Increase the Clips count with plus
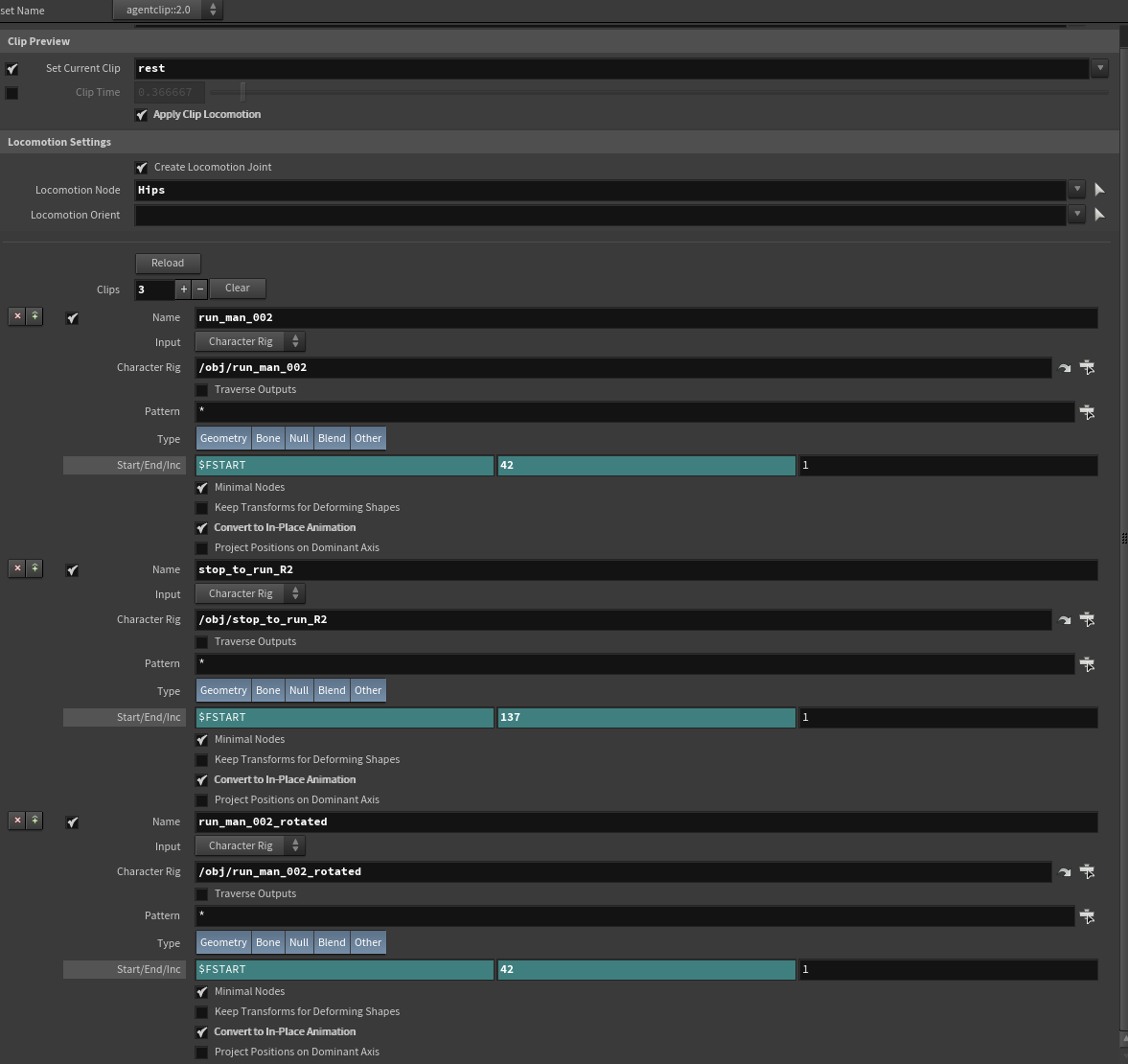Viewport: 1128px width, 1064px height. point(183,289)
